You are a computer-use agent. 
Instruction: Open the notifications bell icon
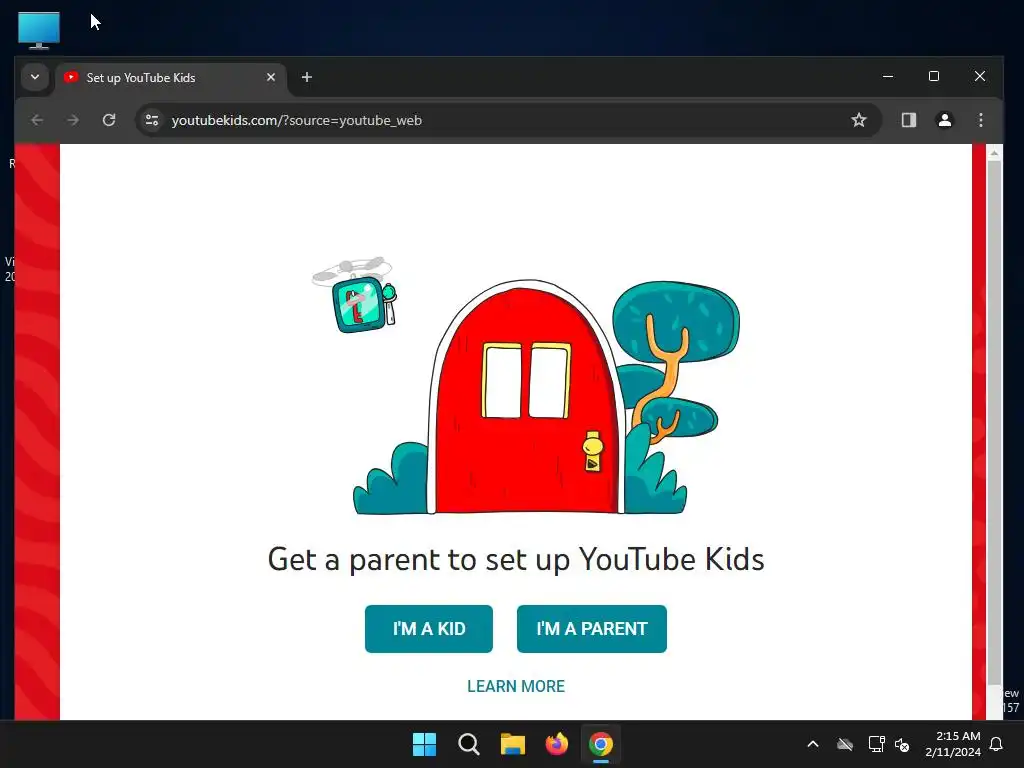(x=997, y=744)
